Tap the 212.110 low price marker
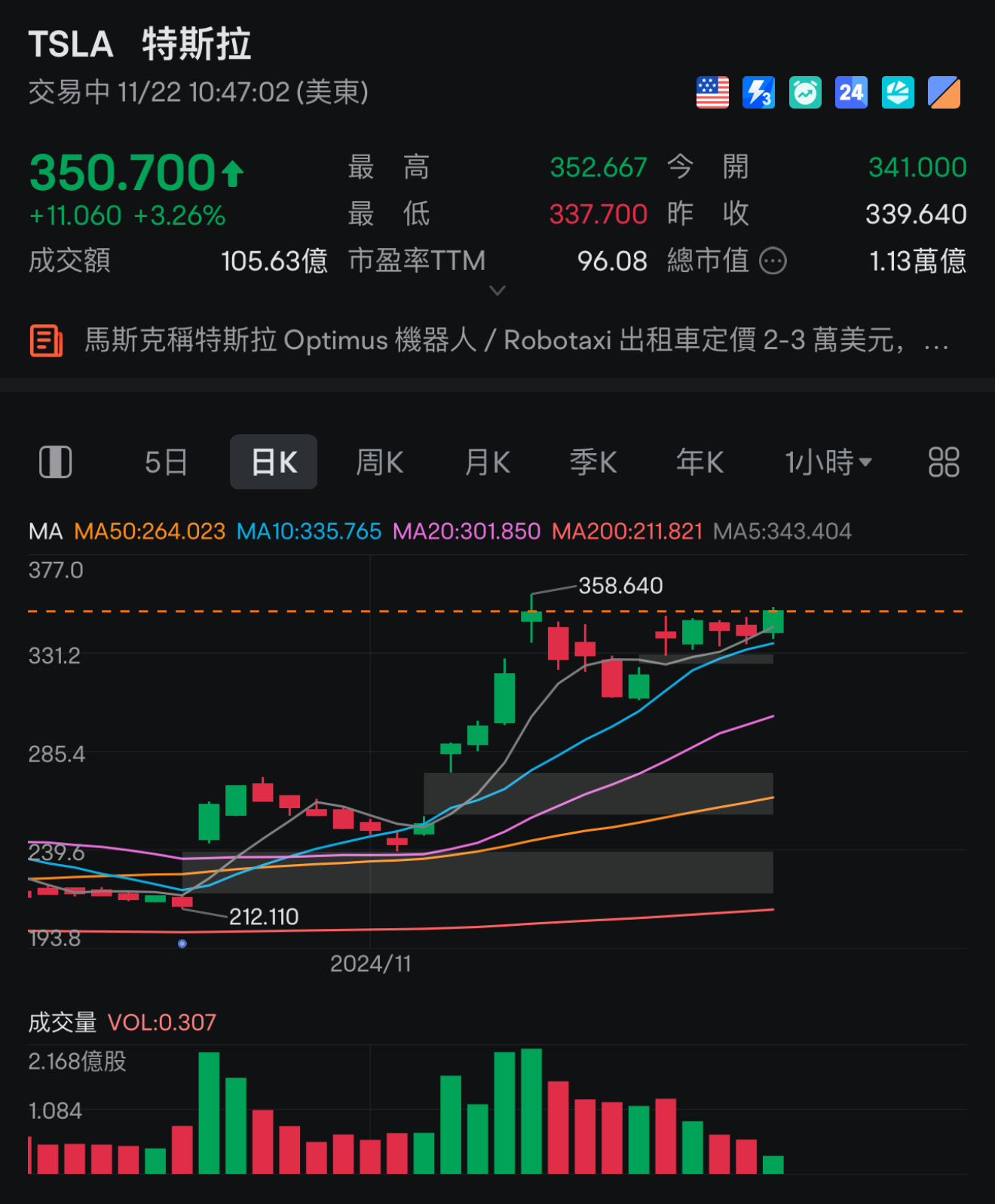995x1204 pixels. [264, 917]
